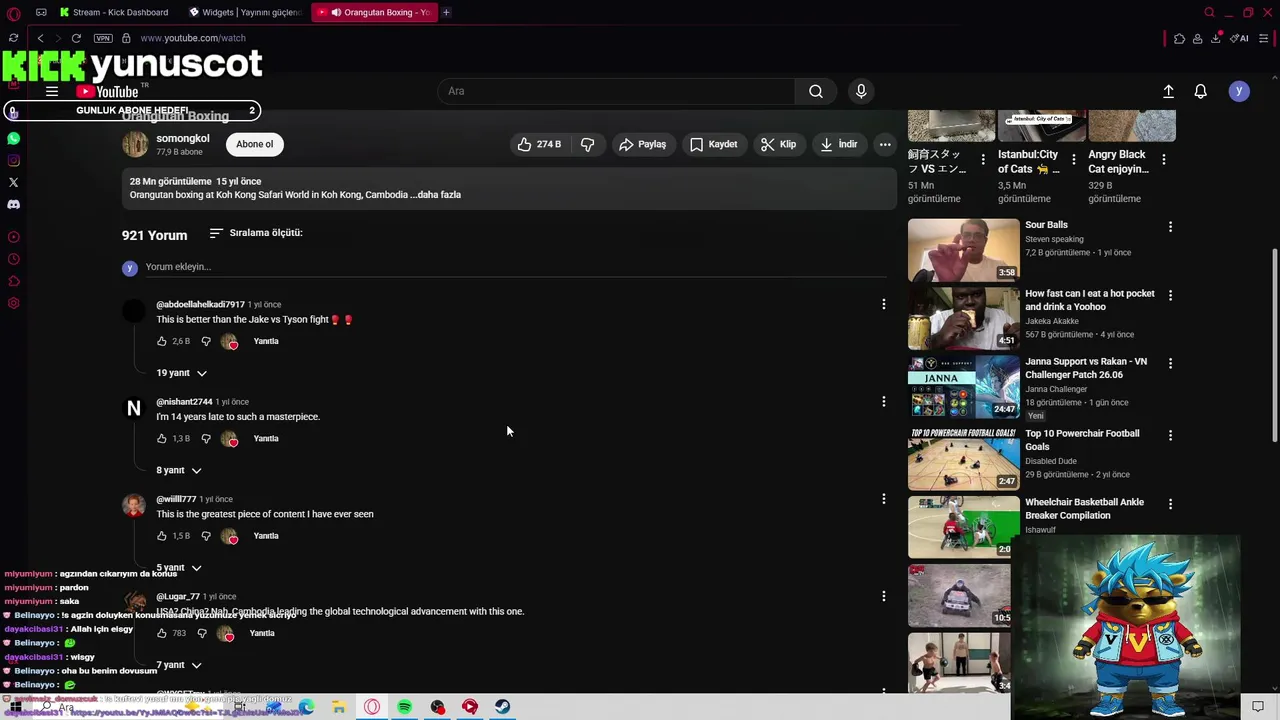Expand the 19 yanıt replies

click(x=181, y=373)
